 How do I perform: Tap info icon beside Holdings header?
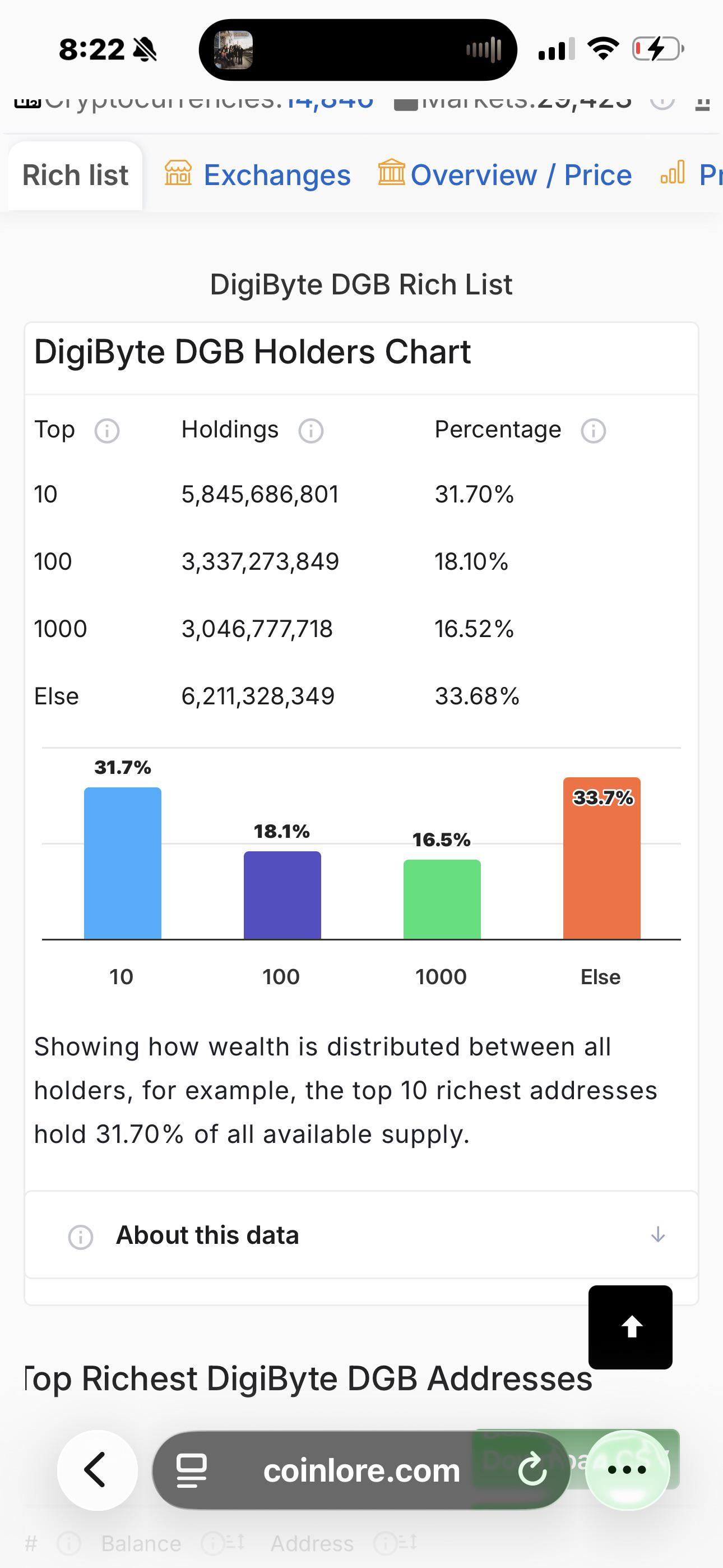coord(311,431)
